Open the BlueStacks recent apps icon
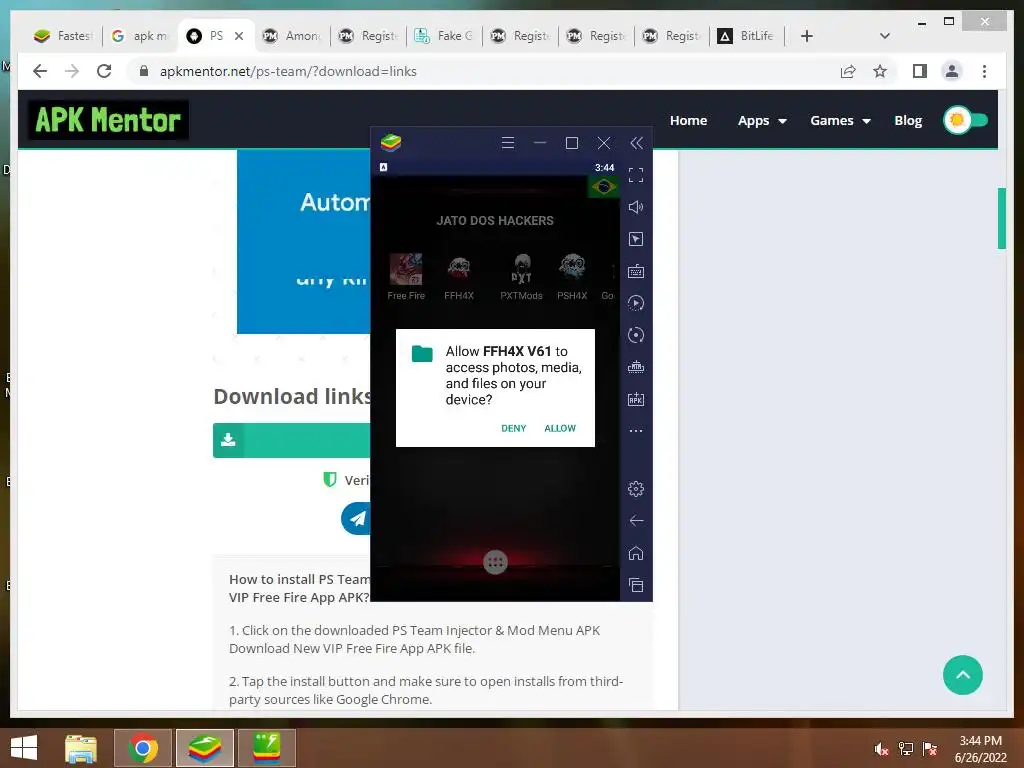The height and width of the screenshot is (768, 1024). pyautogui.click(x=635, y=585)
